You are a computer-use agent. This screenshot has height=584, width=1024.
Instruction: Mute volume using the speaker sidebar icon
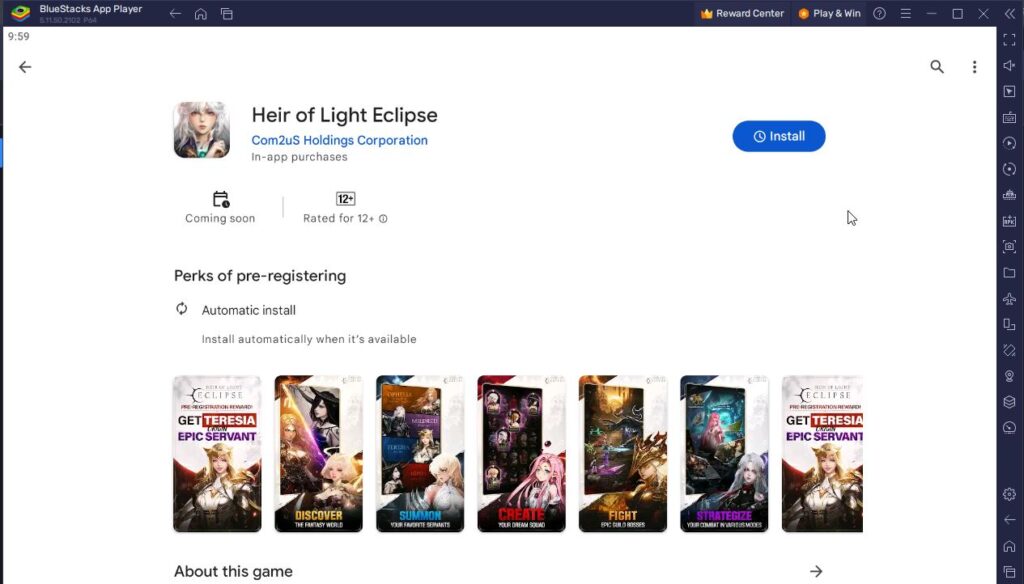click(x=1009, y=65)
